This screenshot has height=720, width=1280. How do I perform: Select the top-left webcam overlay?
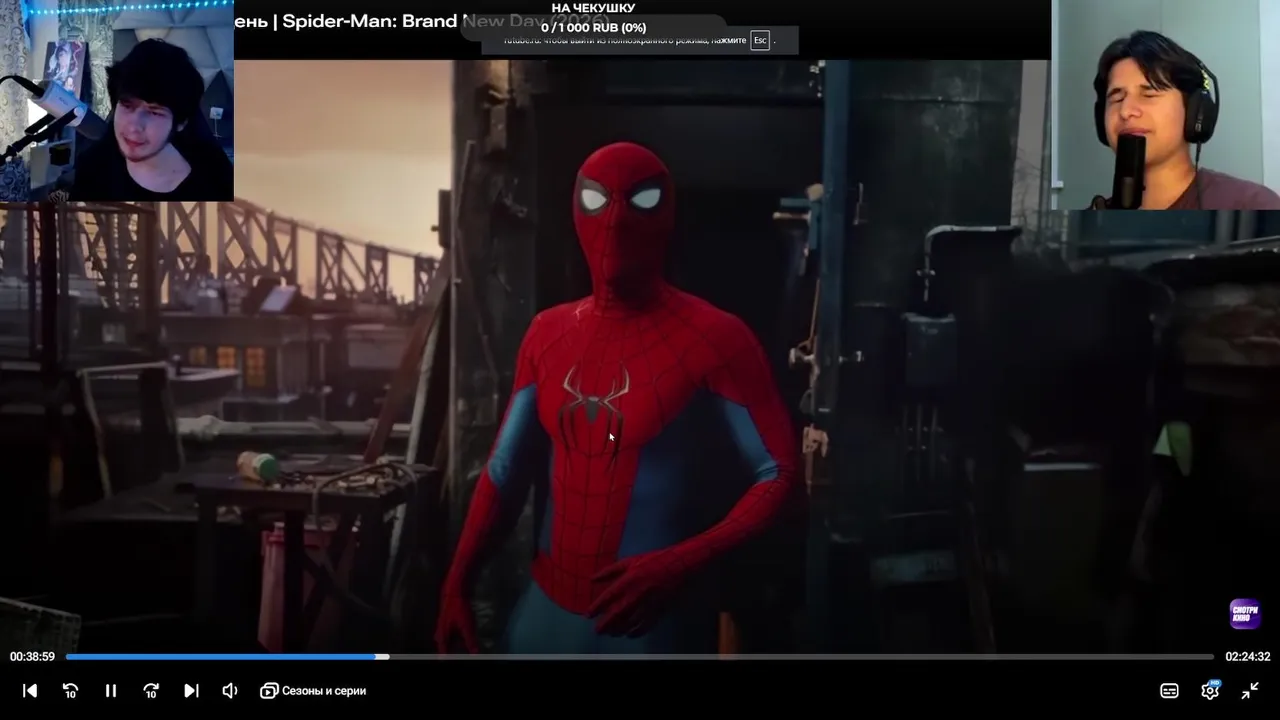(x=117, y=100)
